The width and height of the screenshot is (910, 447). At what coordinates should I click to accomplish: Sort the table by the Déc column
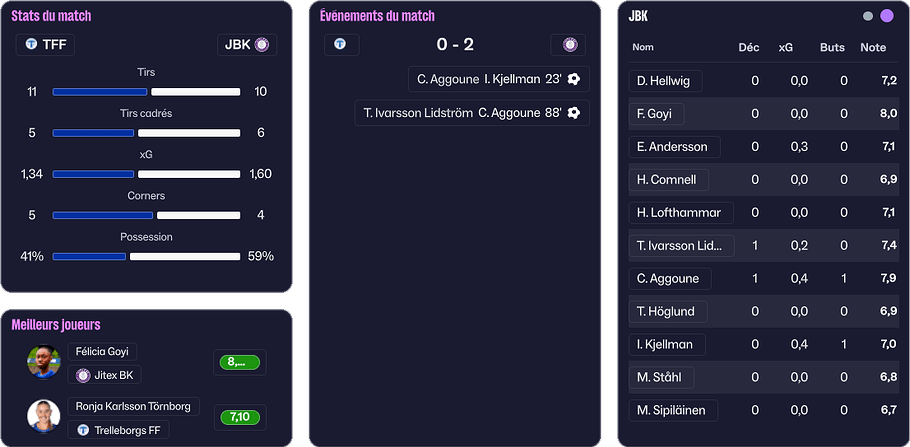coord(748,47)
